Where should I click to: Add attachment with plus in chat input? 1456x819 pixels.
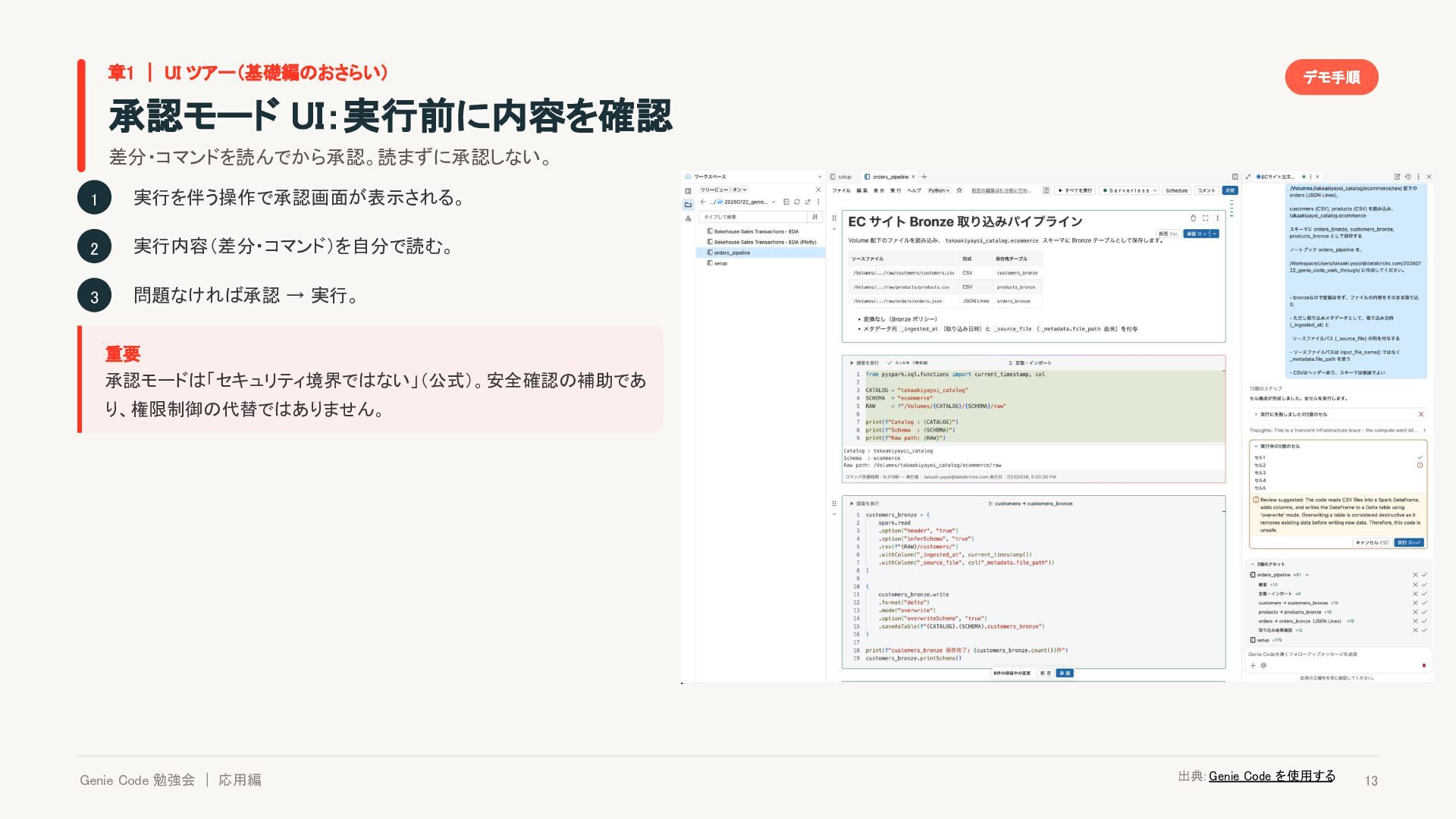[1253, 665]
